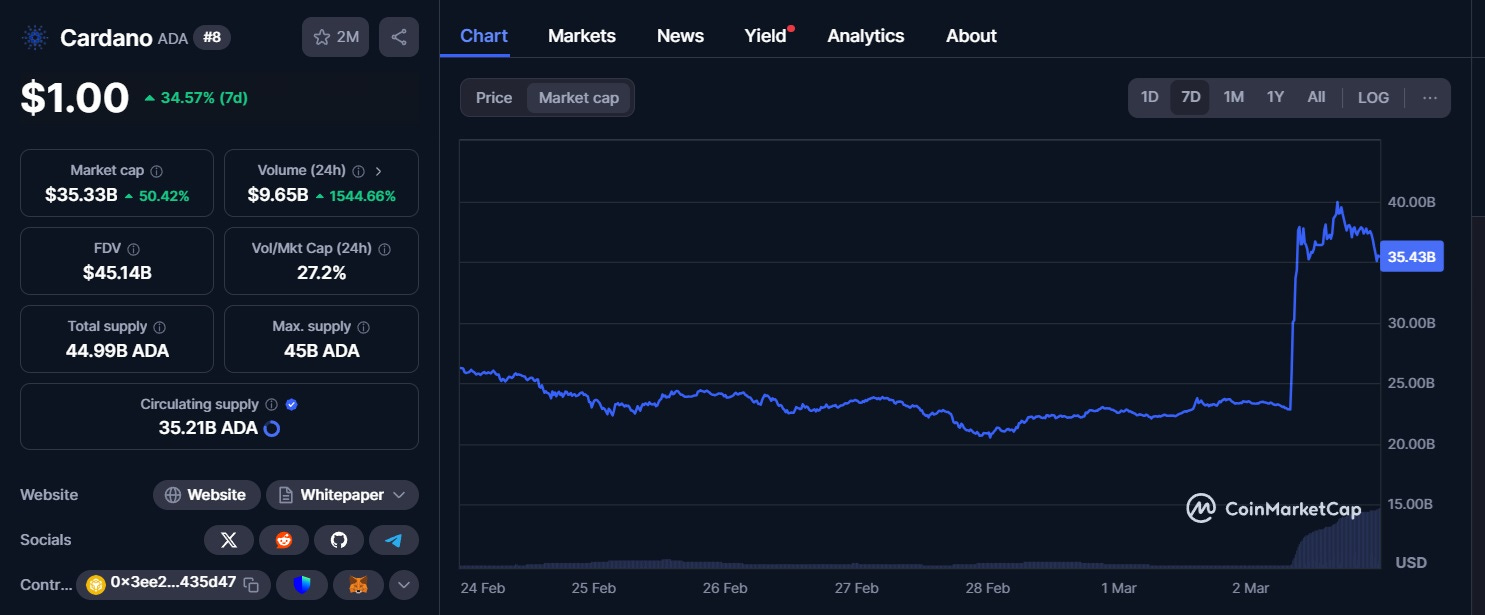The height and width of the screenshot is (615, 1485).
Task: Expand the contracts list chevron
Action: 404,585
